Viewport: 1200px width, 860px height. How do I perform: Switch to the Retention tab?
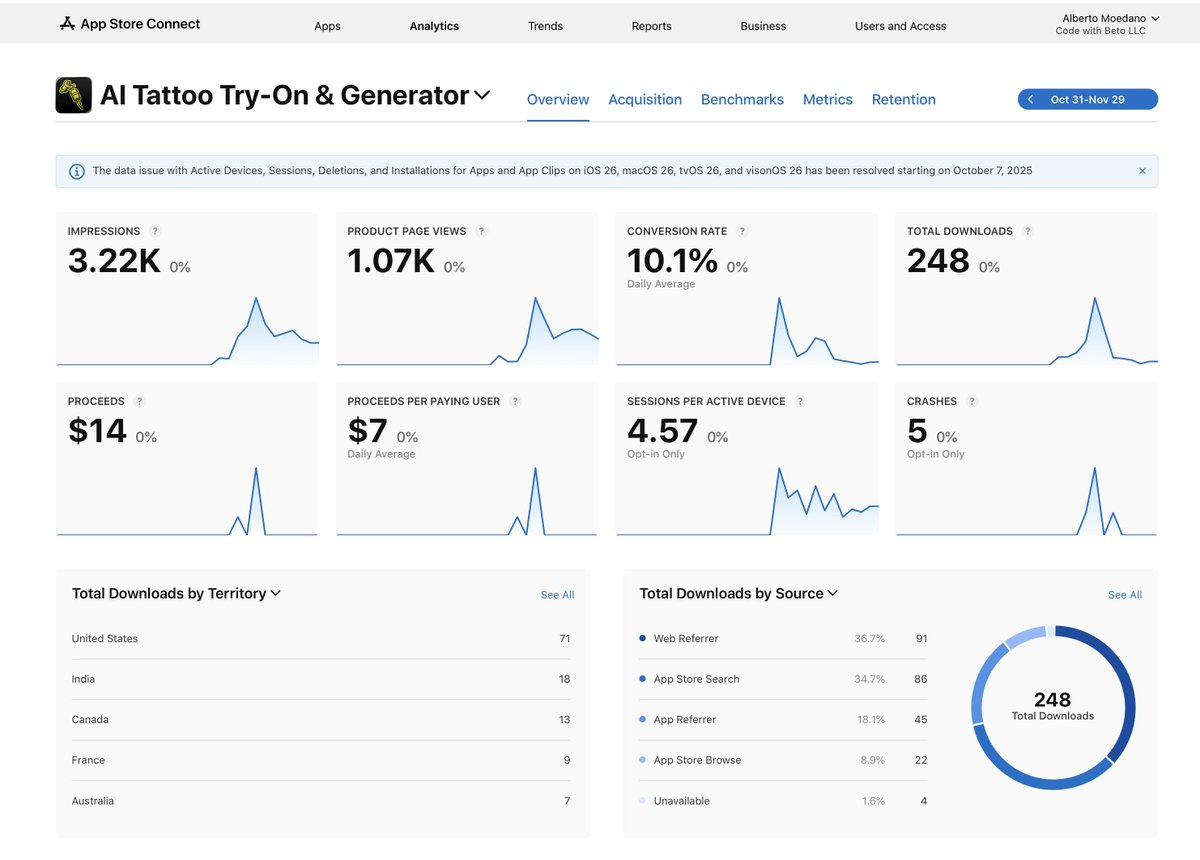point(904,99)
